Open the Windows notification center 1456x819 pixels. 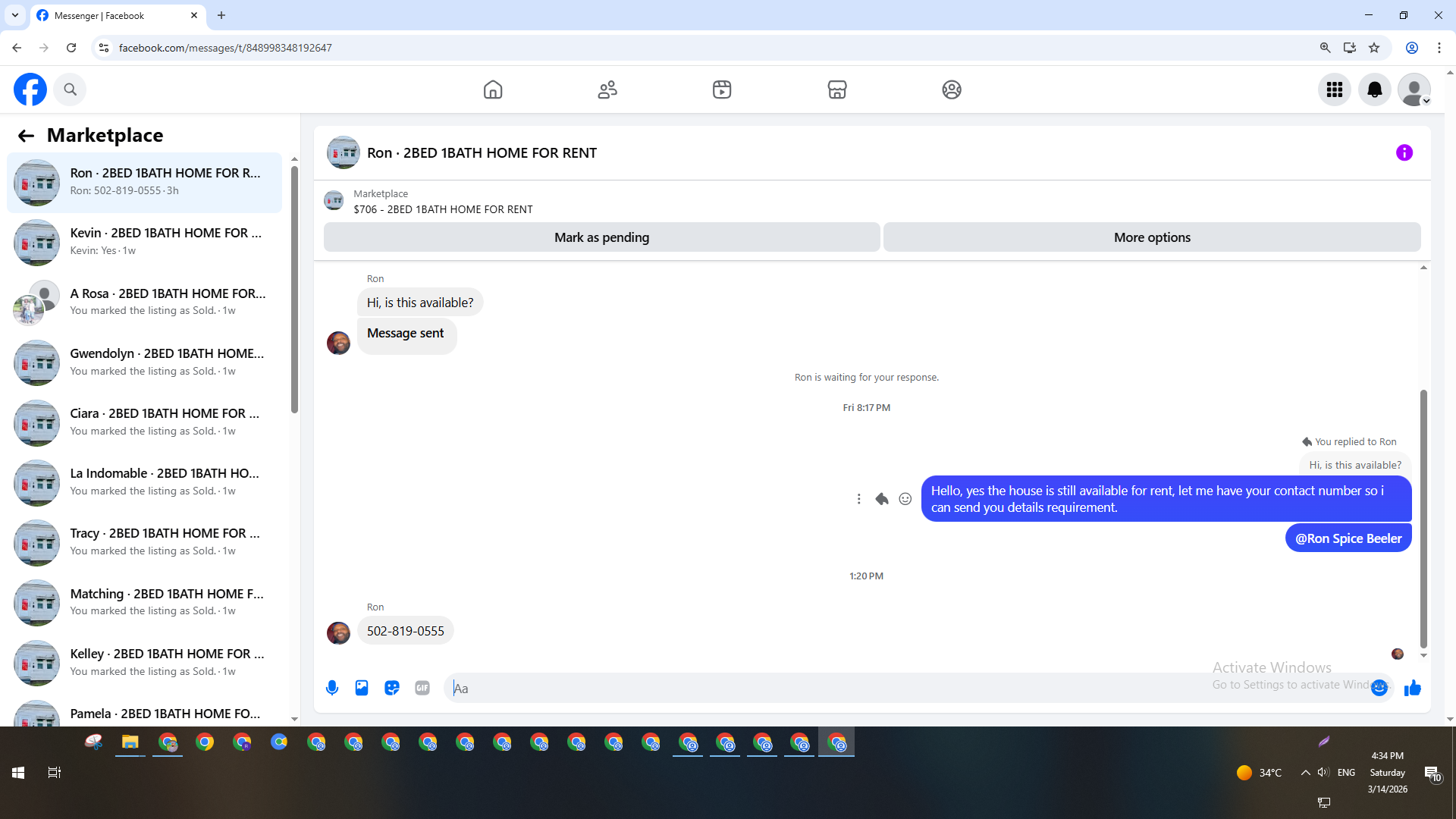click(x=1432, y=773)
